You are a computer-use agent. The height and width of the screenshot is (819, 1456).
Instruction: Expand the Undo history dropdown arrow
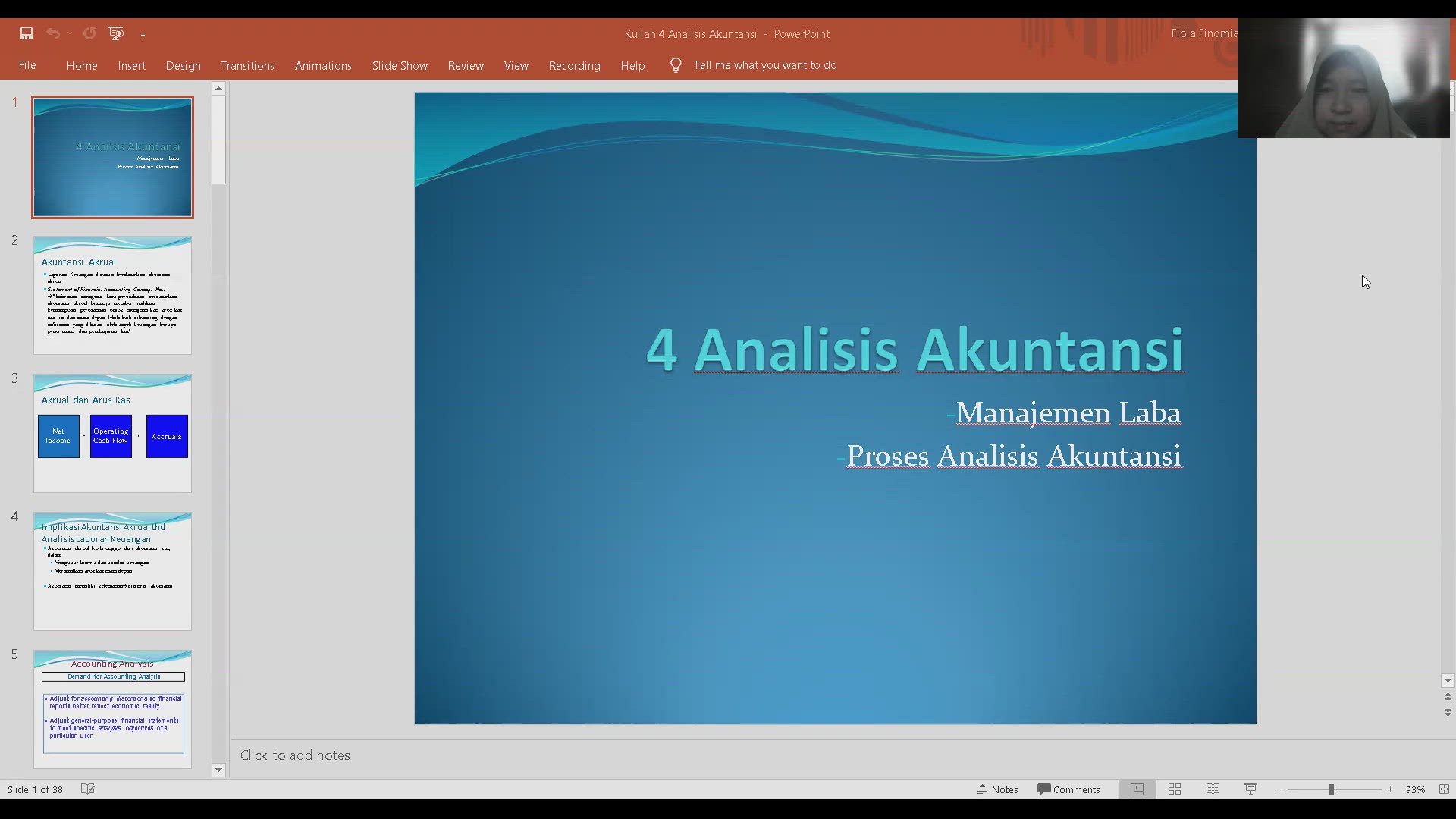point(69,33)
